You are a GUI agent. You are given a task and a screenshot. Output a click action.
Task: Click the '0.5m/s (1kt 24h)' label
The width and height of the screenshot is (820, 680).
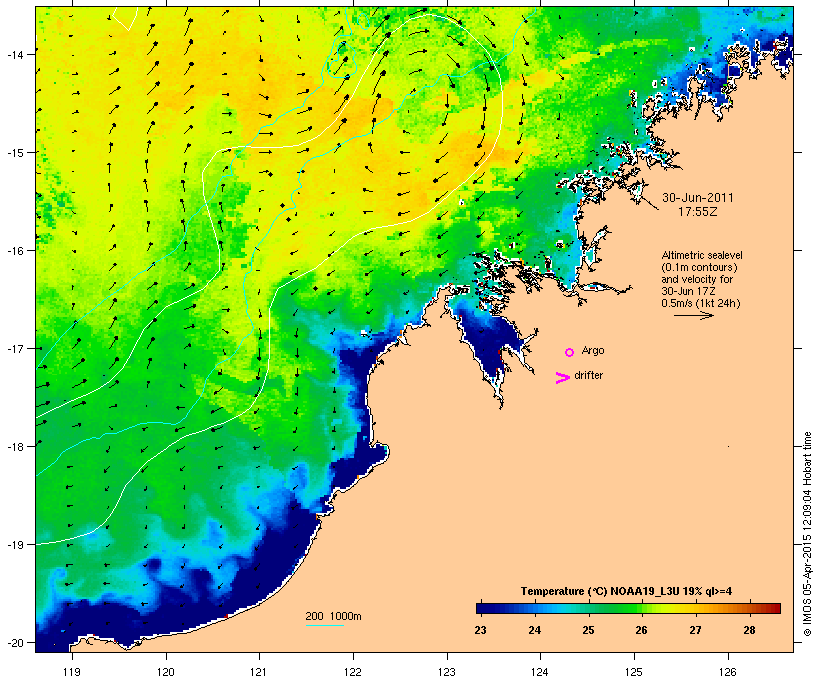click(x=701, y=303)
